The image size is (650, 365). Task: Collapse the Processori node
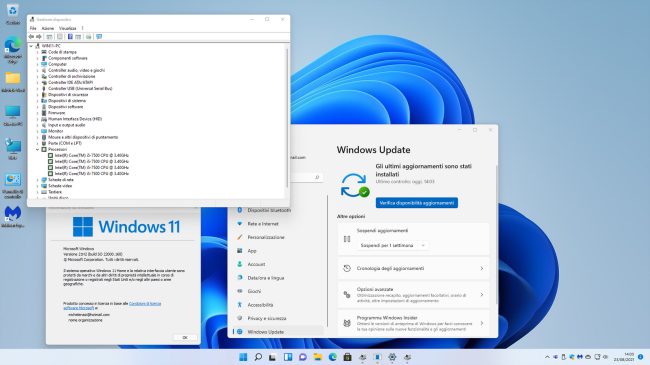[37, 149]
